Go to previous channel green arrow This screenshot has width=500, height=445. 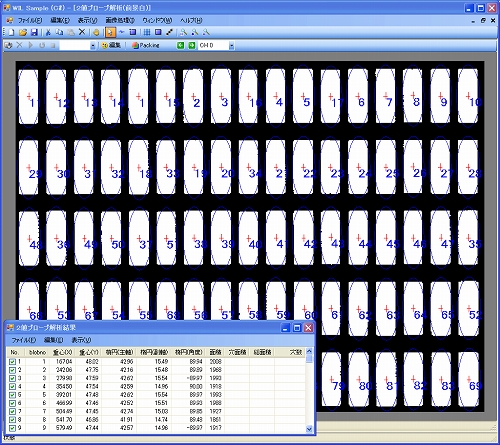pos(180,45)
